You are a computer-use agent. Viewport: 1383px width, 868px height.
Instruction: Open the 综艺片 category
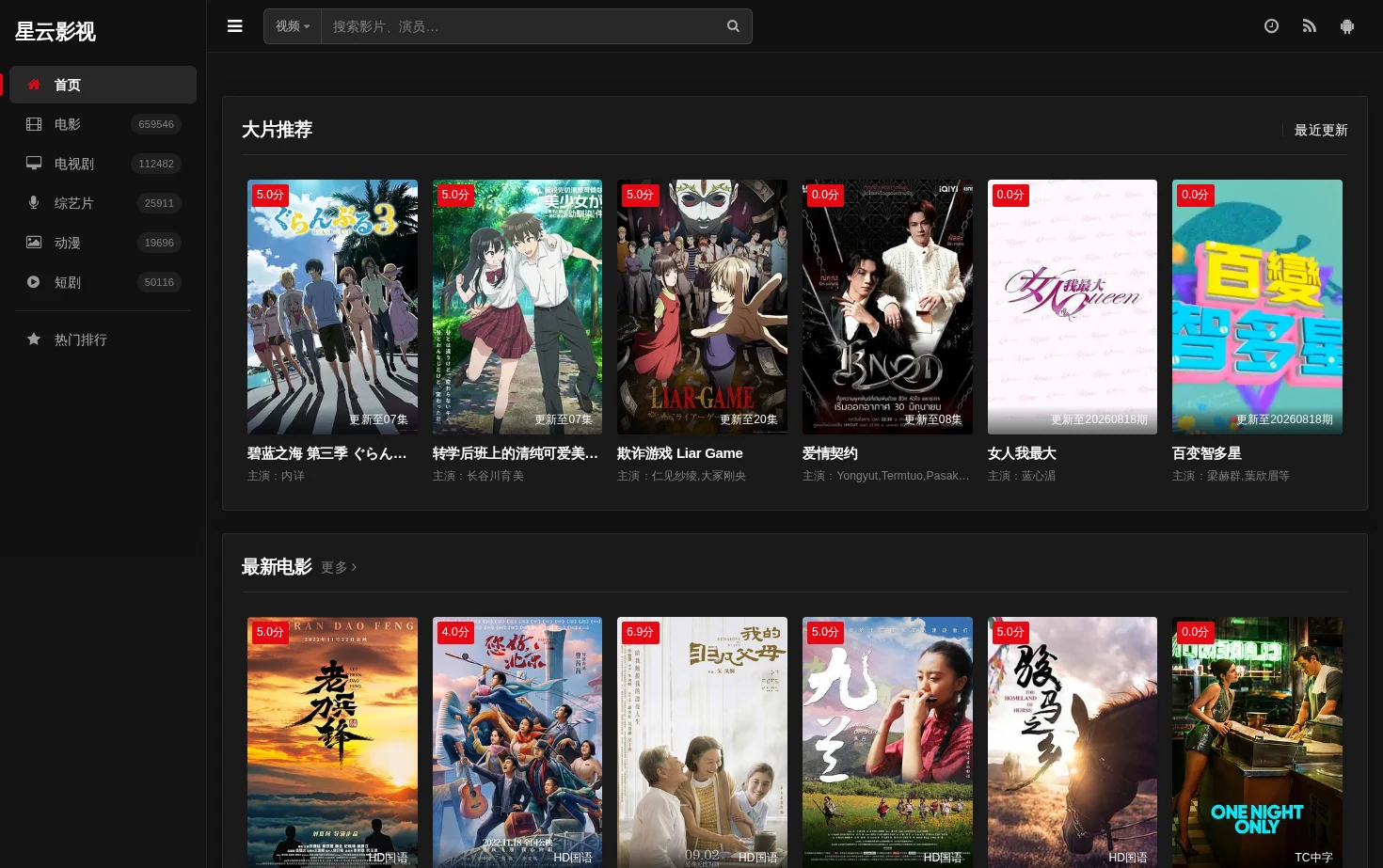coord(103,203)
